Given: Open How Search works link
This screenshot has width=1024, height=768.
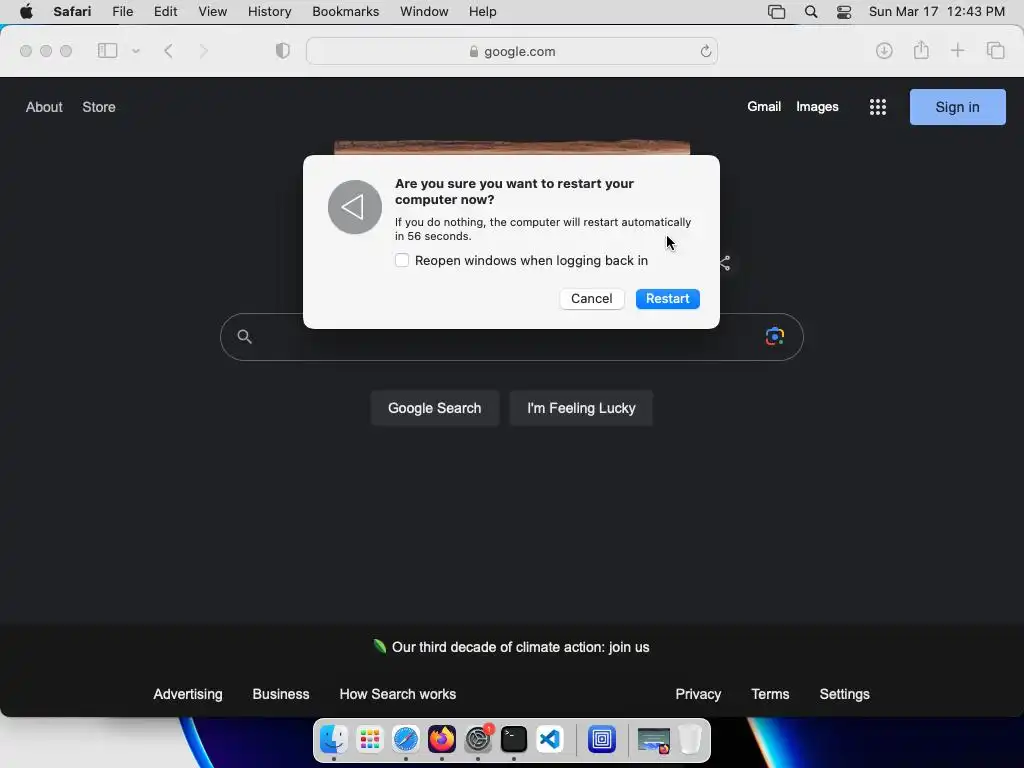Looking at the screenshot, I should (398, 694).
